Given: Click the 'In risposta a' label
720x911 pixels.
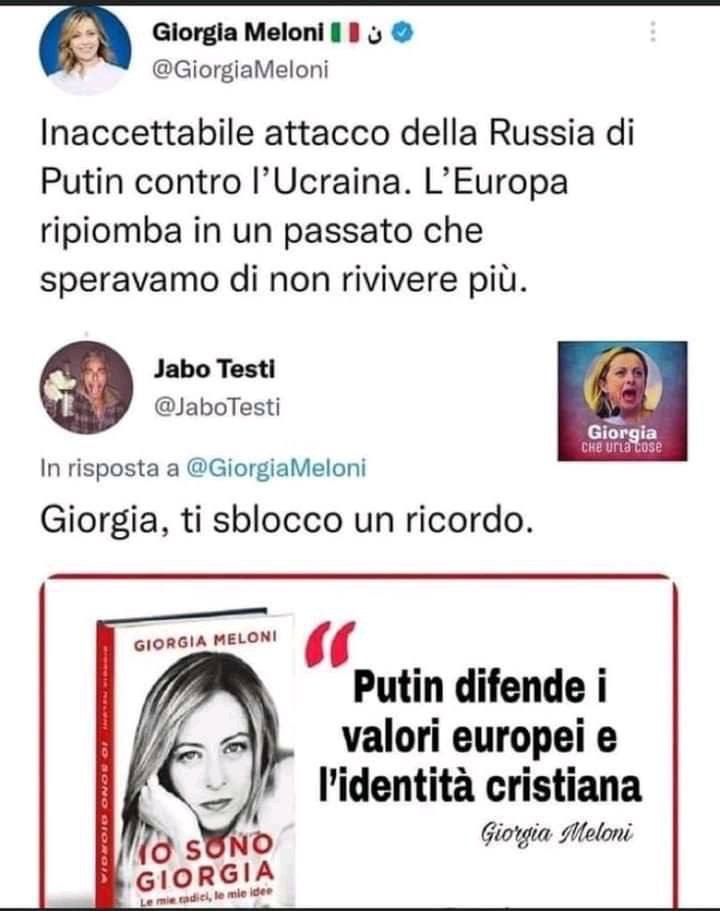Looking at the screenshot, I should tap(110, 468).
